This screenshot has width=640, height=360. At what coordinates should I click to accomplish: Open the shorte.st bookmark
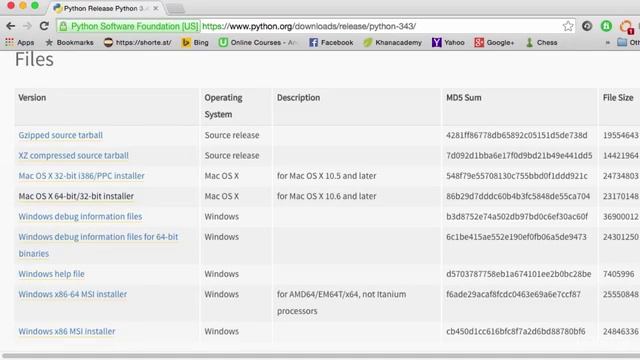tap(137, 42)
